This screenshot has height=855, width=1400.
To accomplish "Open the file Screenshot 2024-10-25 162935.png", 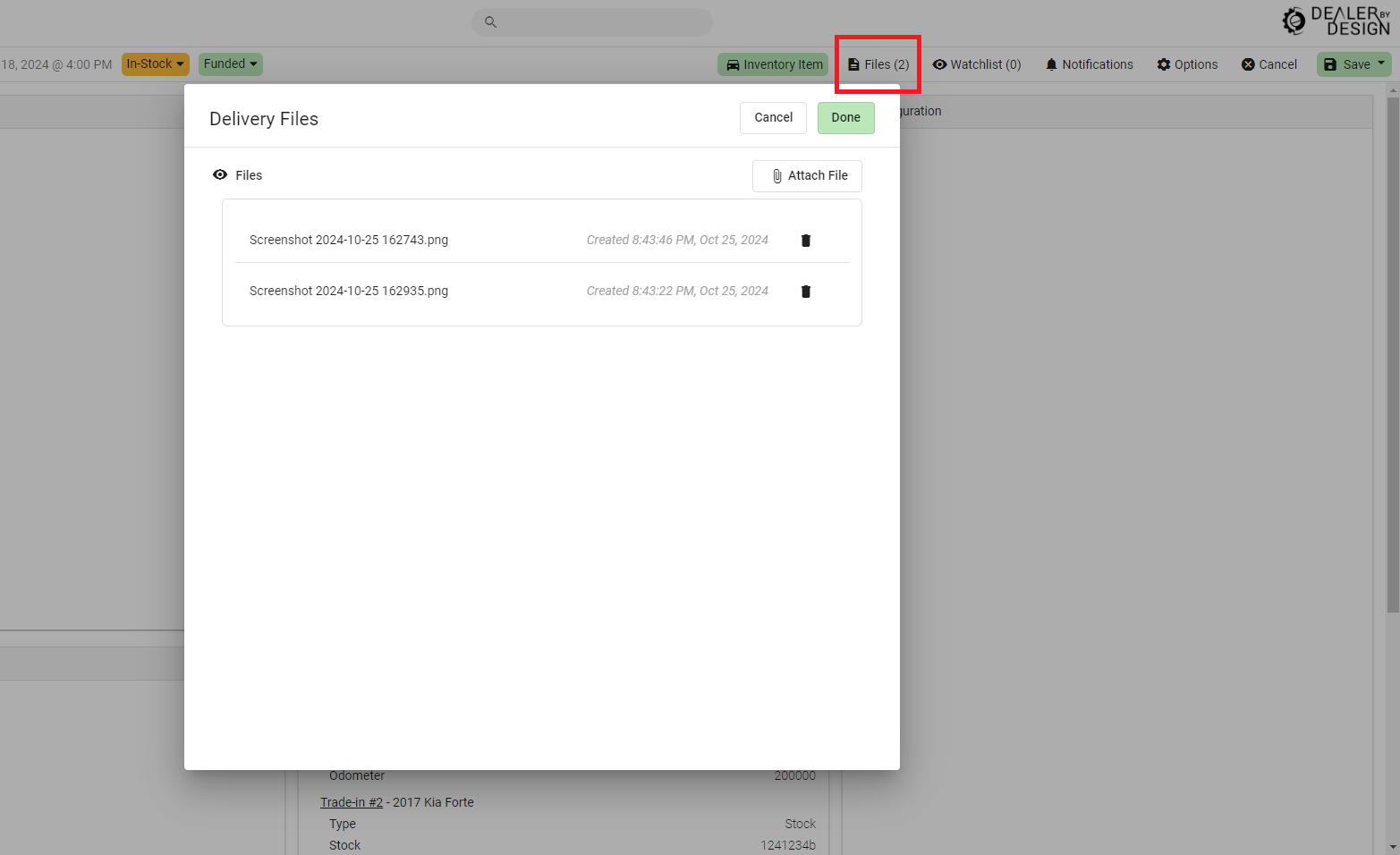I will click(349, 291).
